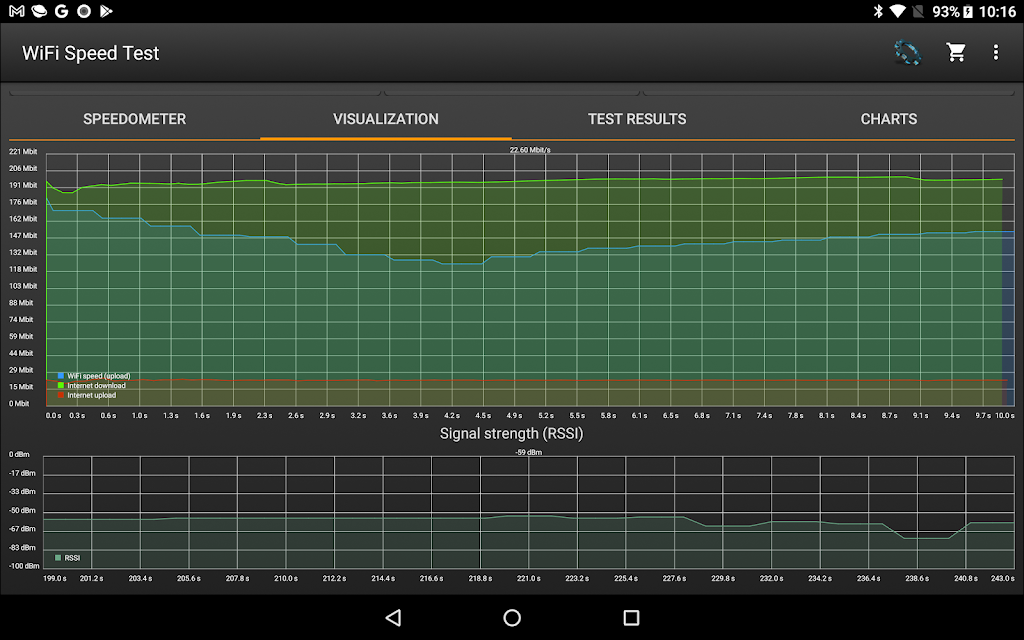Tap the Bluetooth status icon
This screenshot has height=640, width=1024.
point(878,11)
